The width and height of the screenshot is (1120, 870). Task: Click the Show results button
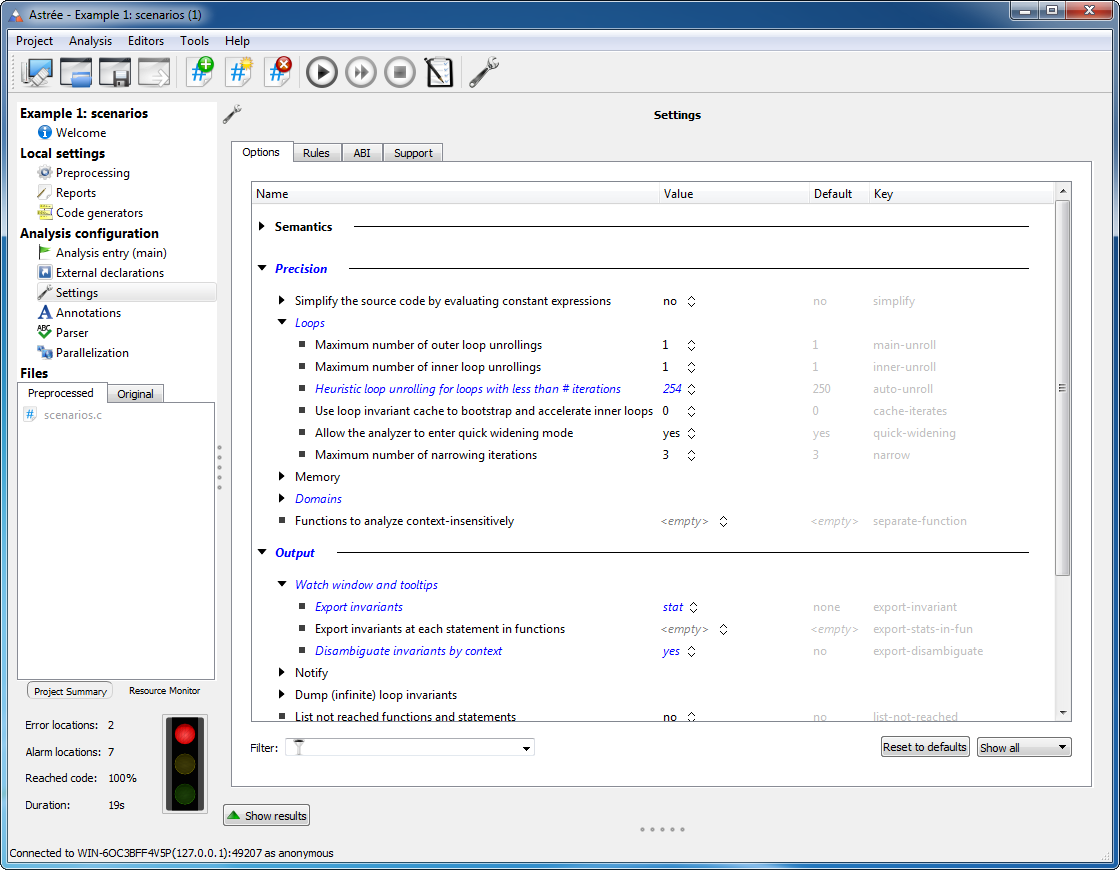pos(266,816)
